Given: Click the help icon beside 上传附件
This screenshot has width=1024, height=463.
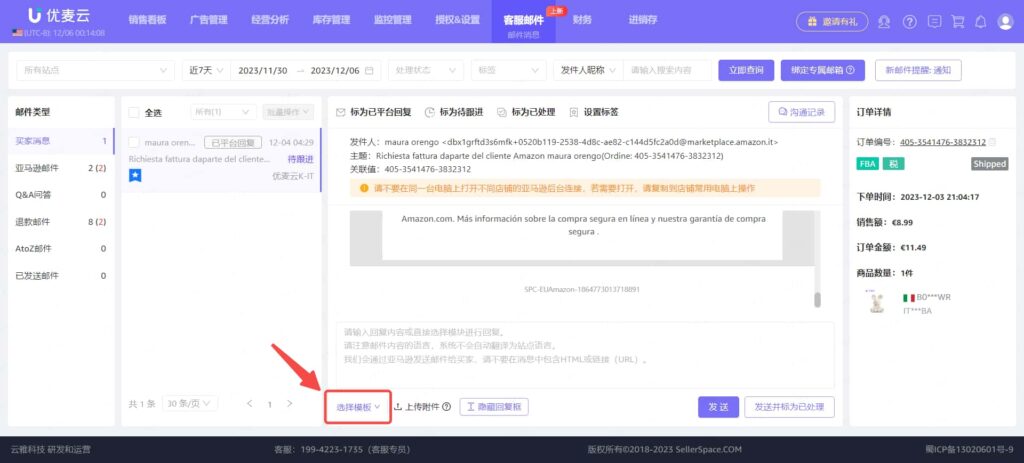Looking at the screenshot, I should pyautogui.click(x=447, y=407).
